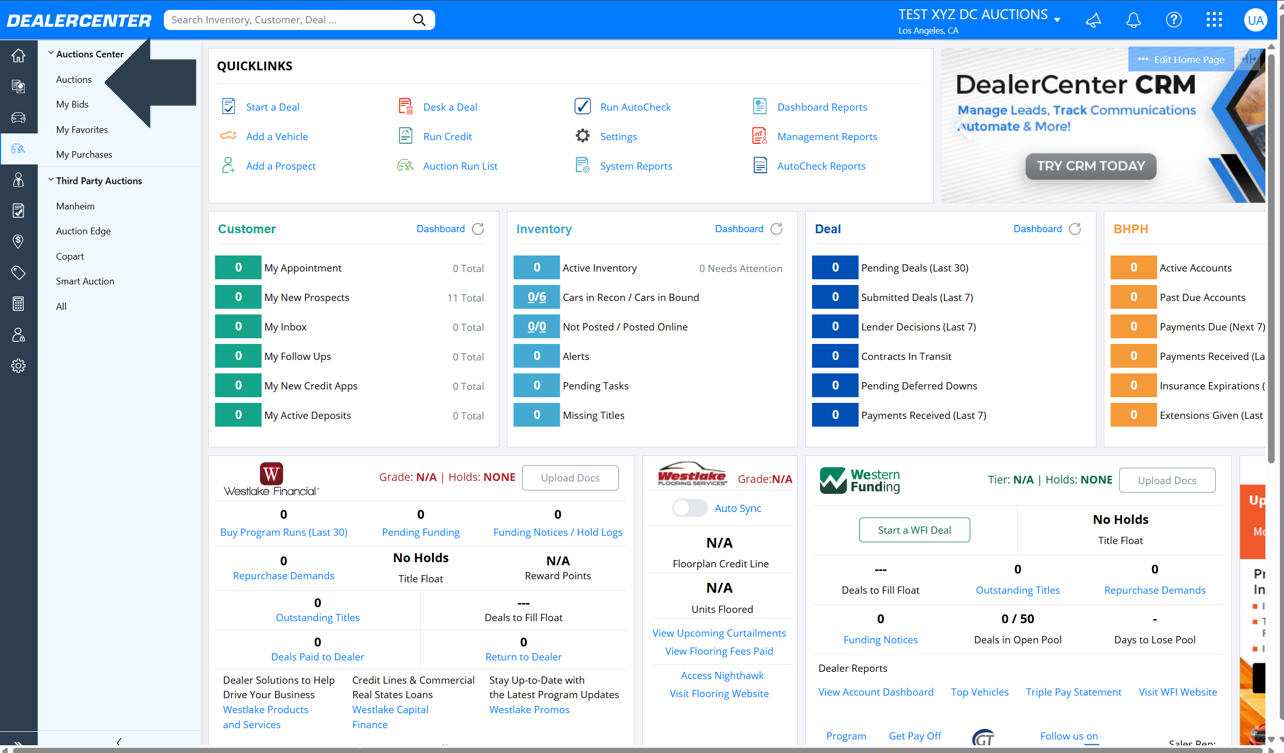
Task: Open the View Upcoming Curtailments link
Action: (x=719, y=633)
